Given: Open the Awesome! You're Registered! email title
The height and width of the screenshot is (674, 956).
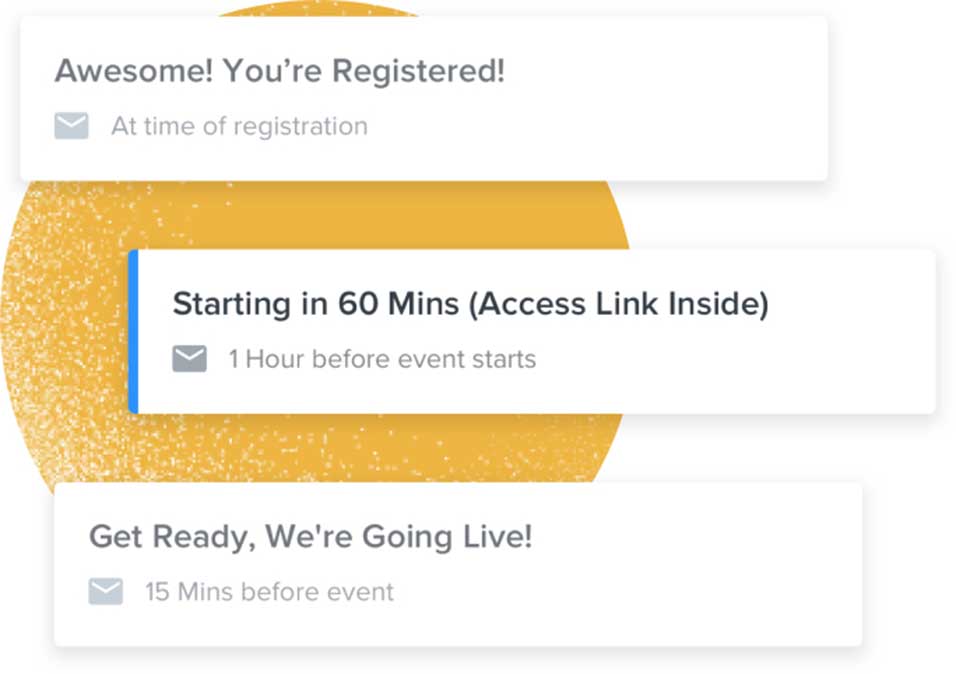Looking at the screenshot, I should coord(280,70).
